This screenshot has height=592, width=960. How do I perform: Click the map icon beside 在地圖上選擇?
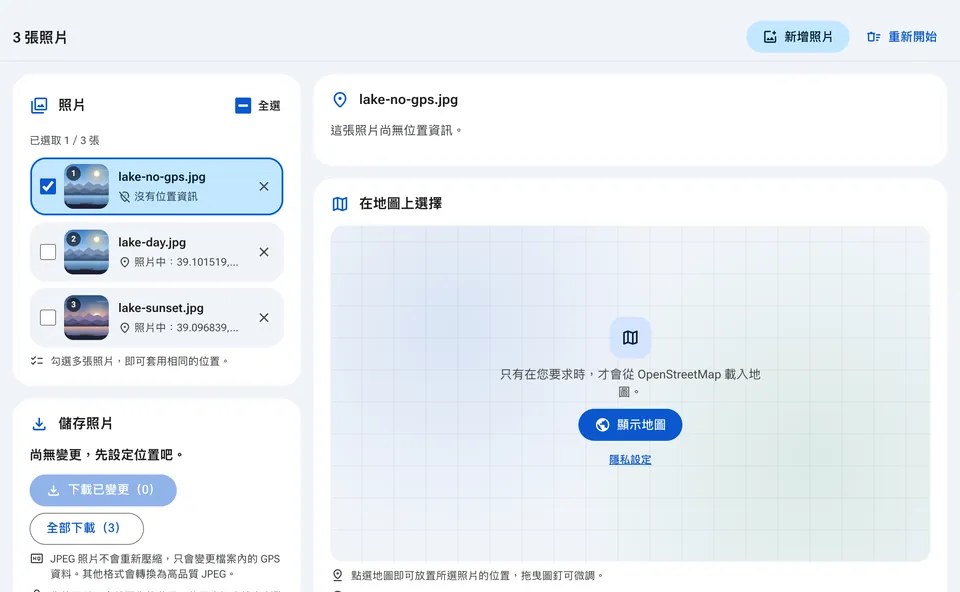(x=340, y=204)
